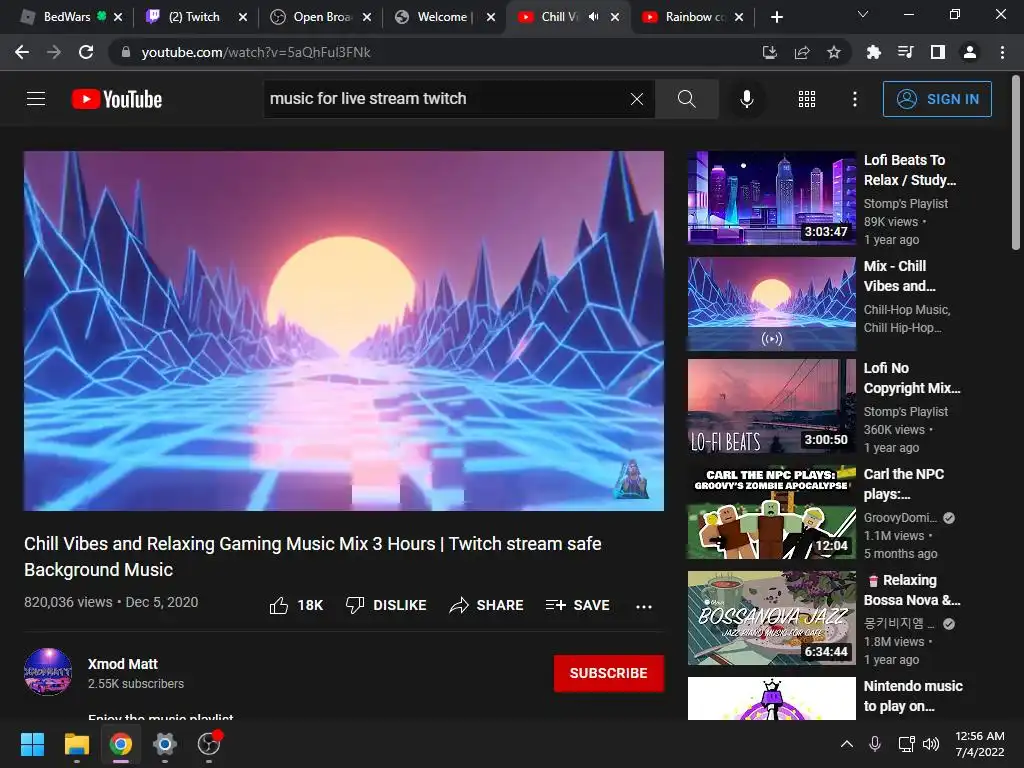1024x768 pixels.
Task: Reload the page
Action: pos(86,52)
